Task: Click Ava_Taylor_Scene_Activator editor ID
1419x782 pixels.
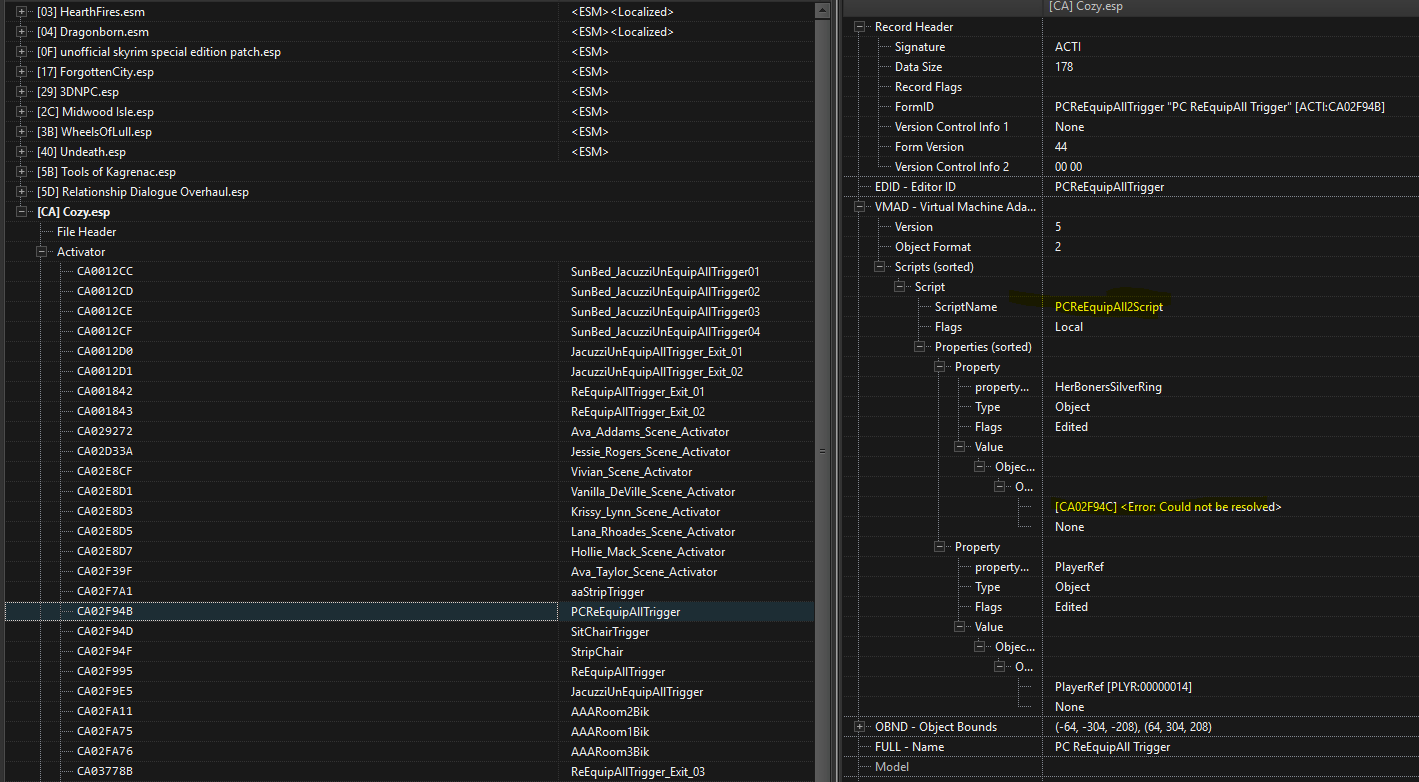Action: pos(644,572)
